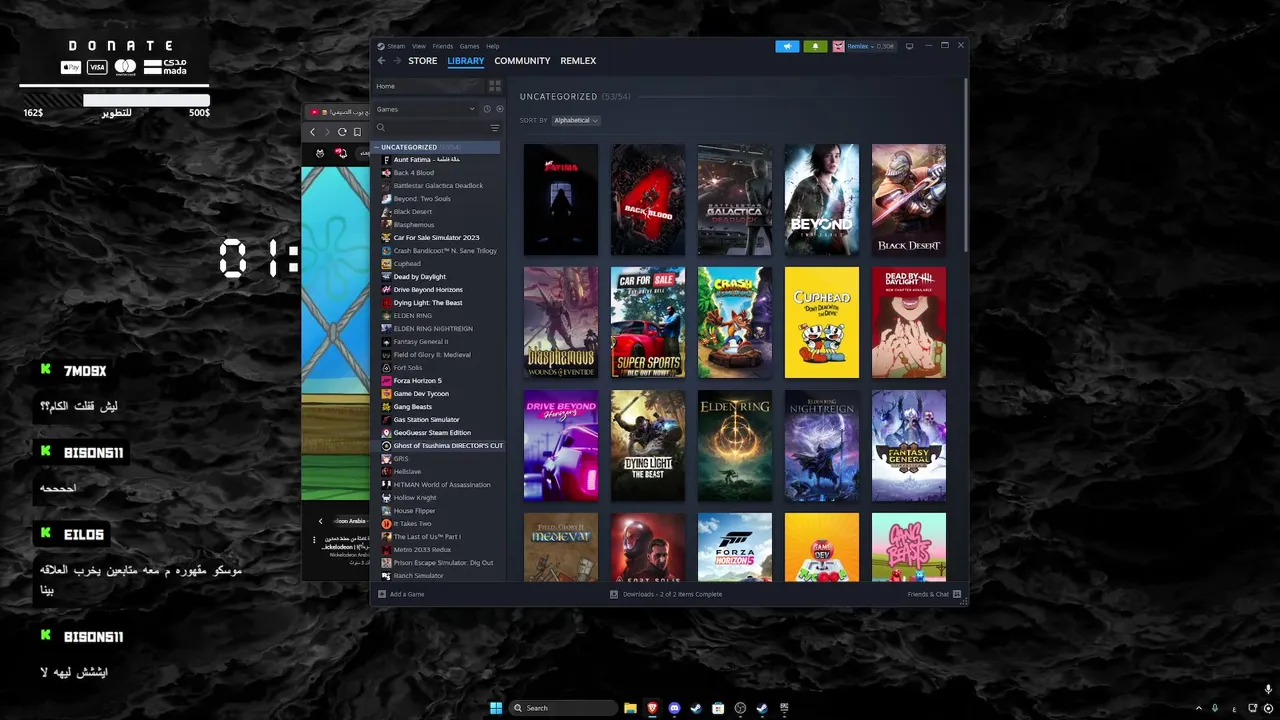Open the Downloads status icon
This screenshot has height=720, width=1280.
coord(614,594)
